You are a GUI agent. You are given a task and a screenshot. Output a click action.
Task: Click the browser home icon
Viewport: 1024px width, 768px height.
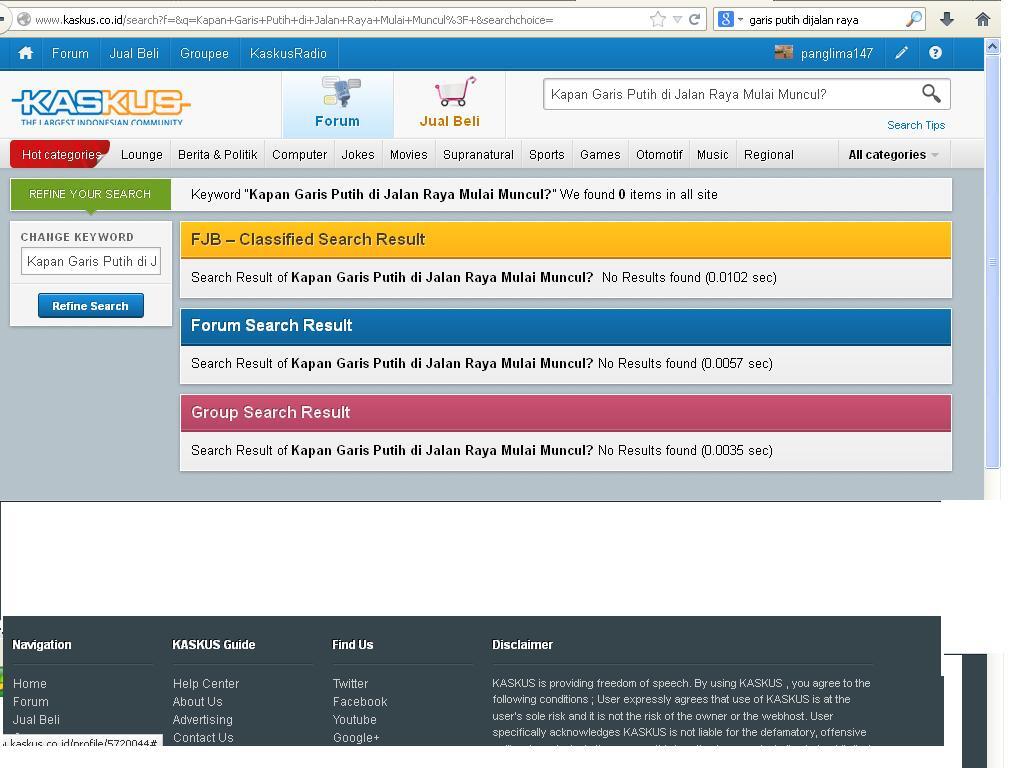click(982, 19)
